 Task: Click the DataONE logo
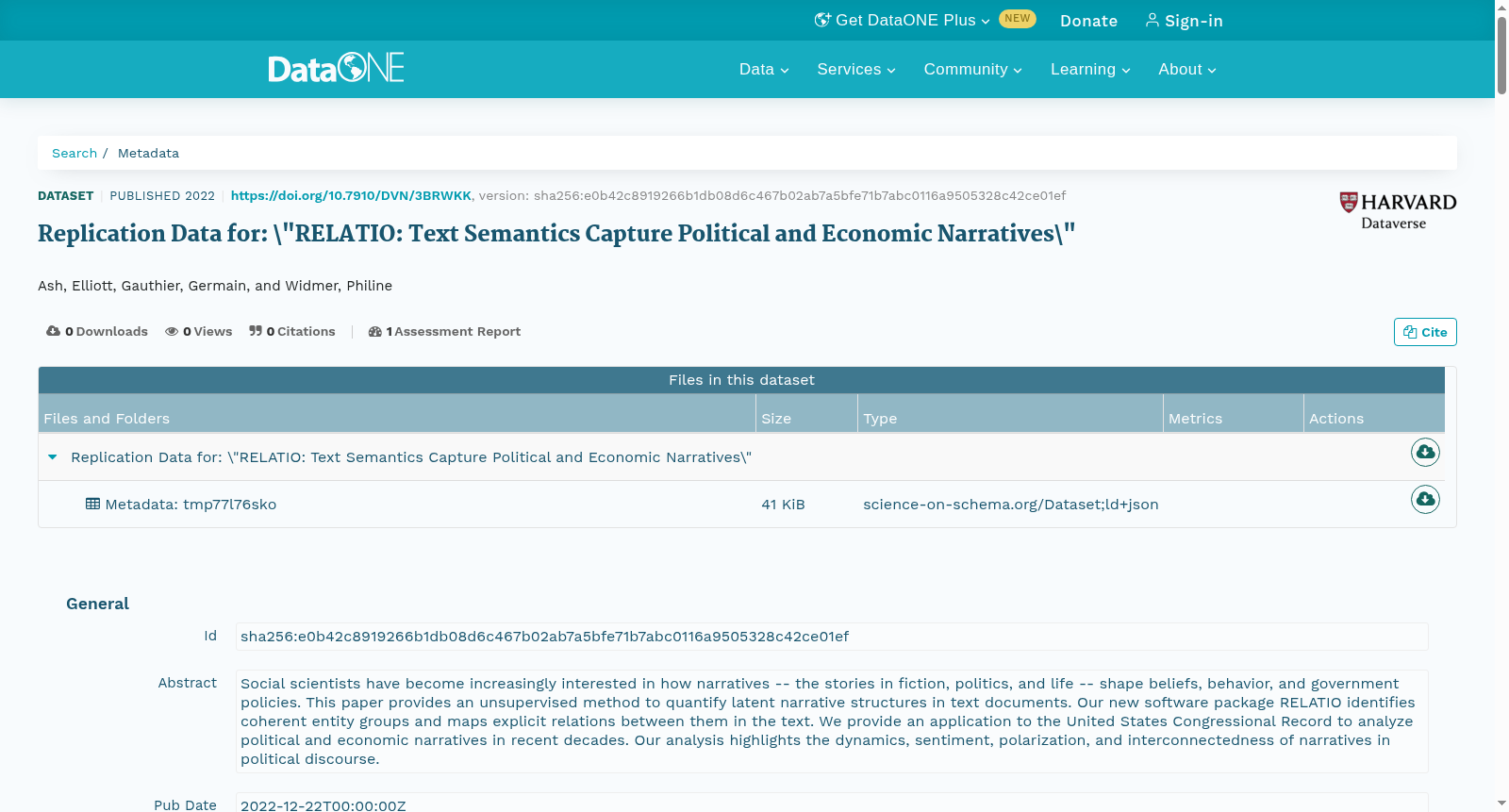[336, 68]
